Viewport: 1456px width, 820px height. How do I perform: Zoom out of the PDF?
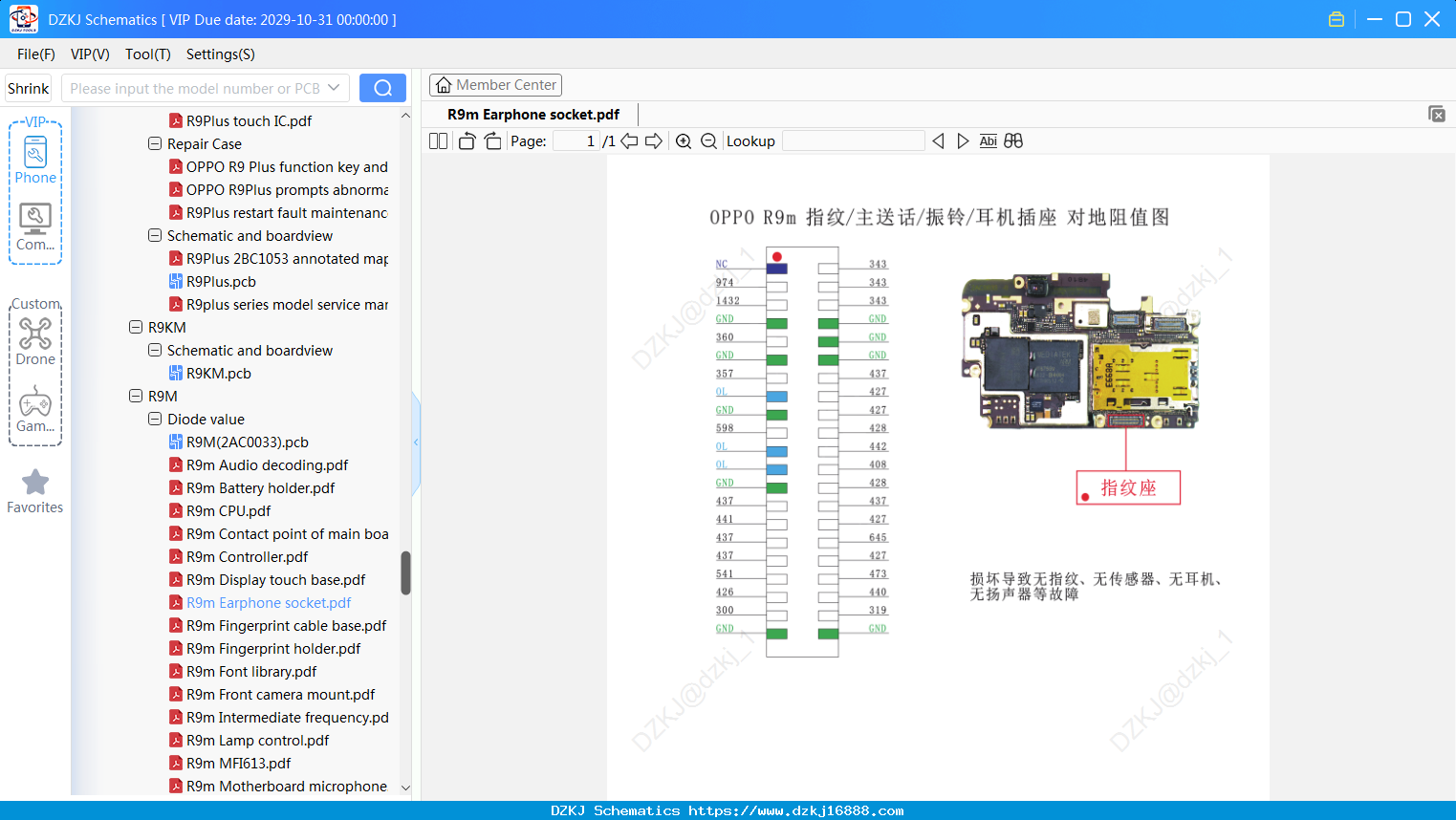pos(708,141)
